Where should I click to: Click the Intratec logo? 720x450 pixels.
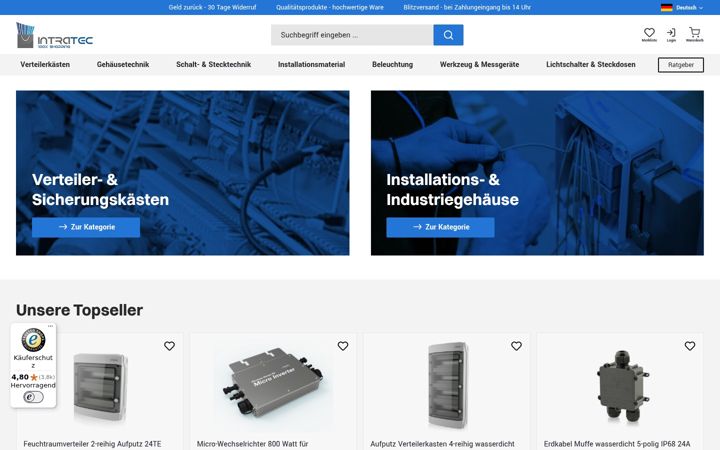[x=55, y=35]
